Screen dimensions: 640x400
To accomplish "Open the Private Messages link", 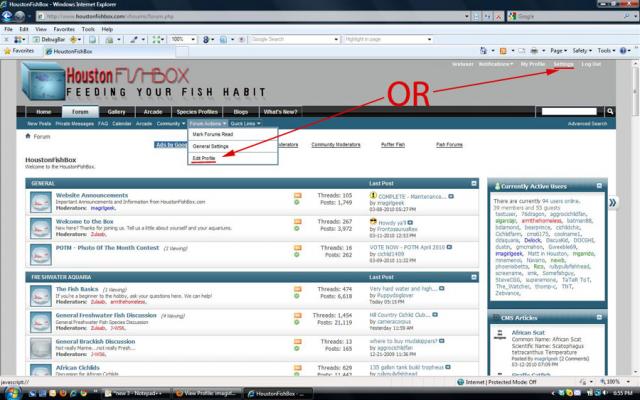I will coord(75,123).
